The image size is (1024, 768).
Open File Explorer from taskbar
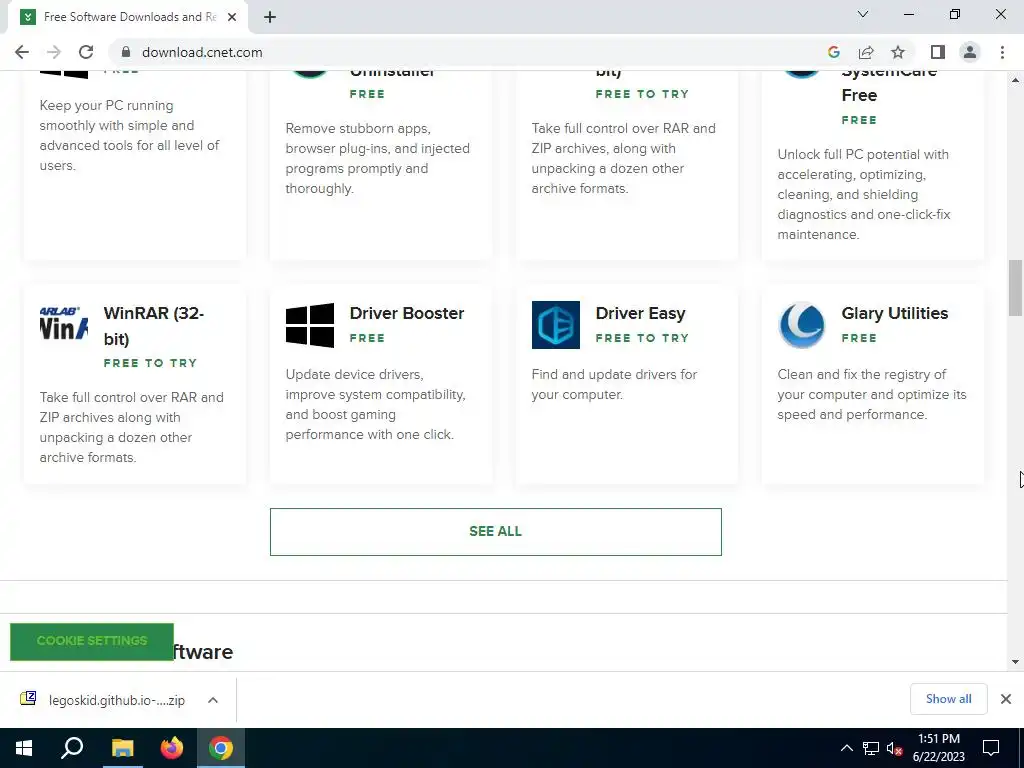pyautogui.click(x=122, y=748)
